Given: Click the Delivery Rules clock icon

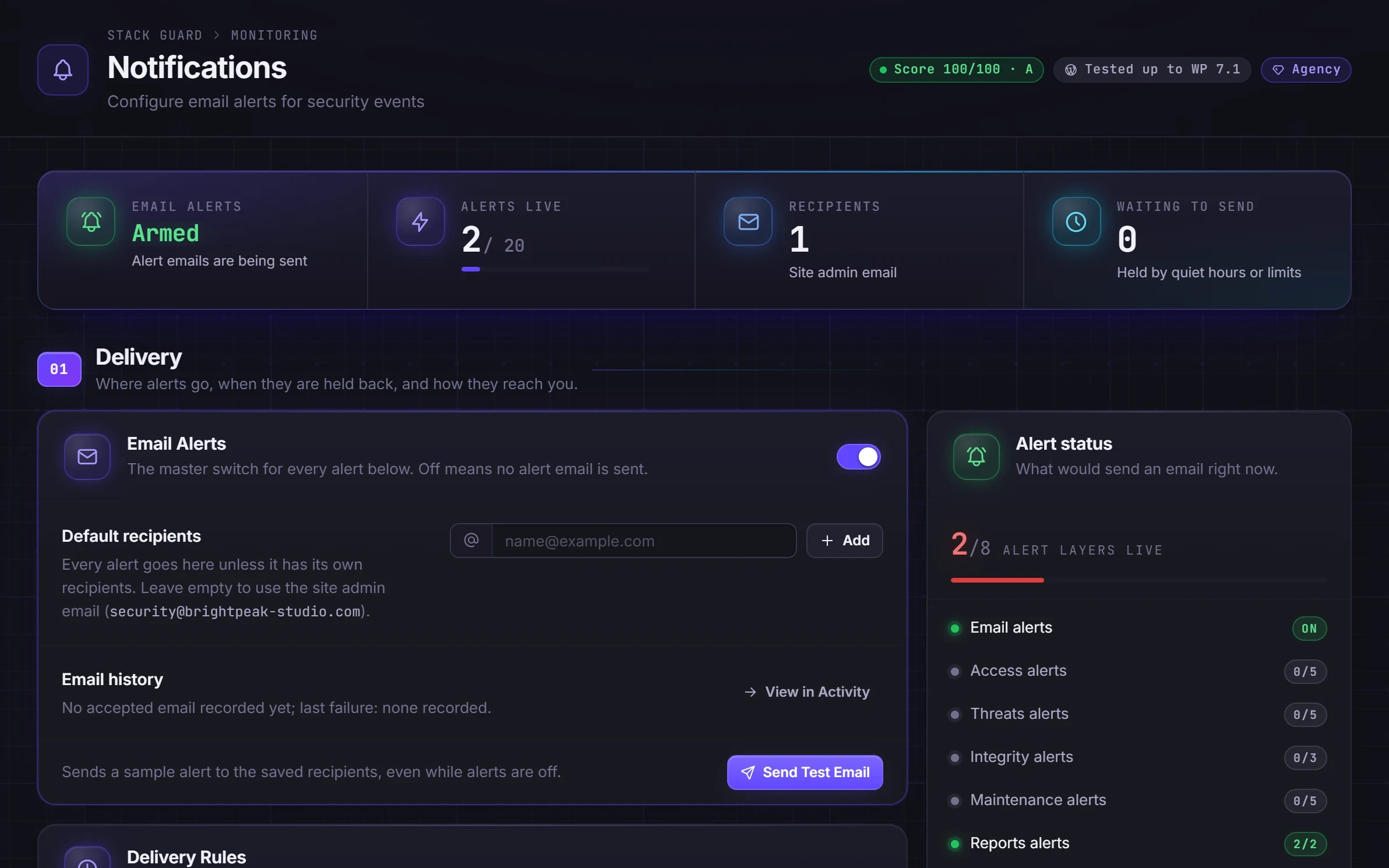Looking at the screenshot, I should (x=87, y=861).
